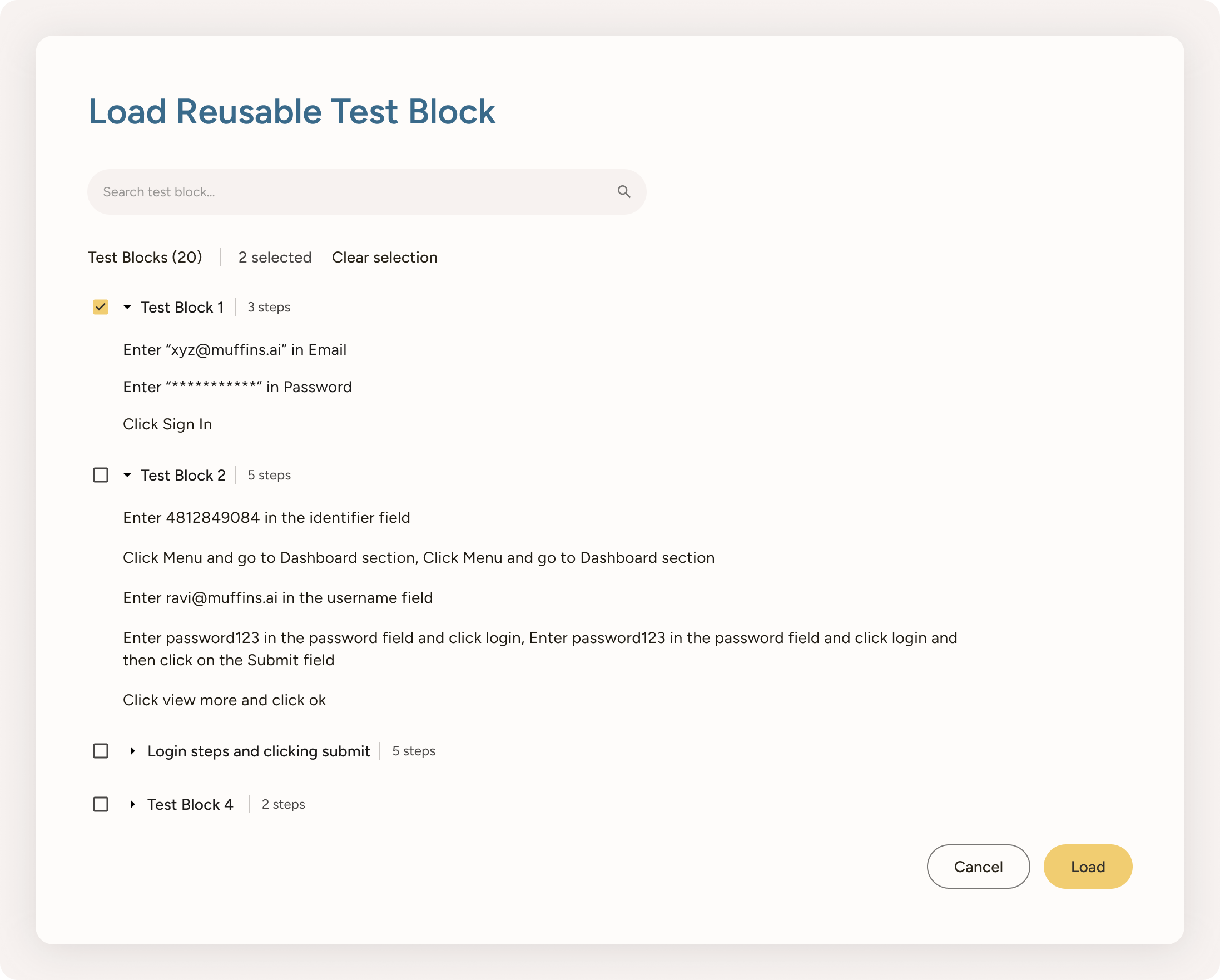1220x980 pixels.
Task: Select the Click Sign In step
Action: tap(167, 424)
